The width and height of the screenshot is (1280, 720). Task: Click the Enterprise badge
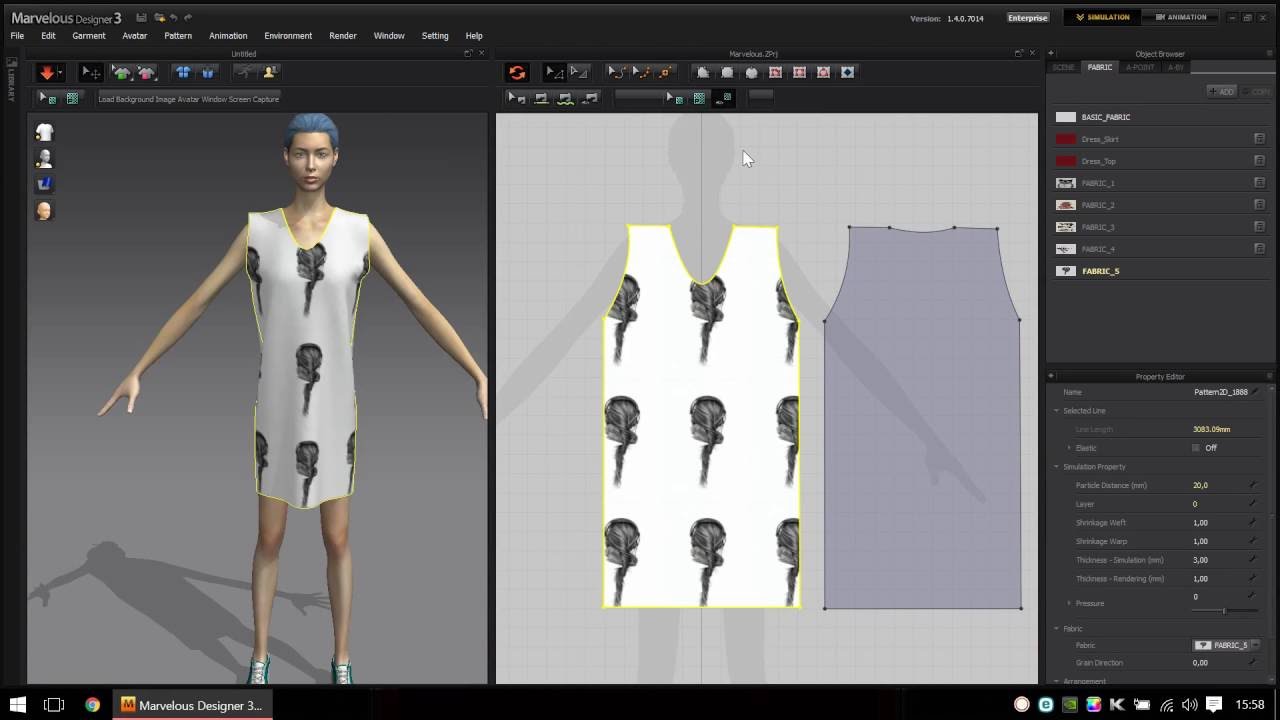[x=1027, y=18]
